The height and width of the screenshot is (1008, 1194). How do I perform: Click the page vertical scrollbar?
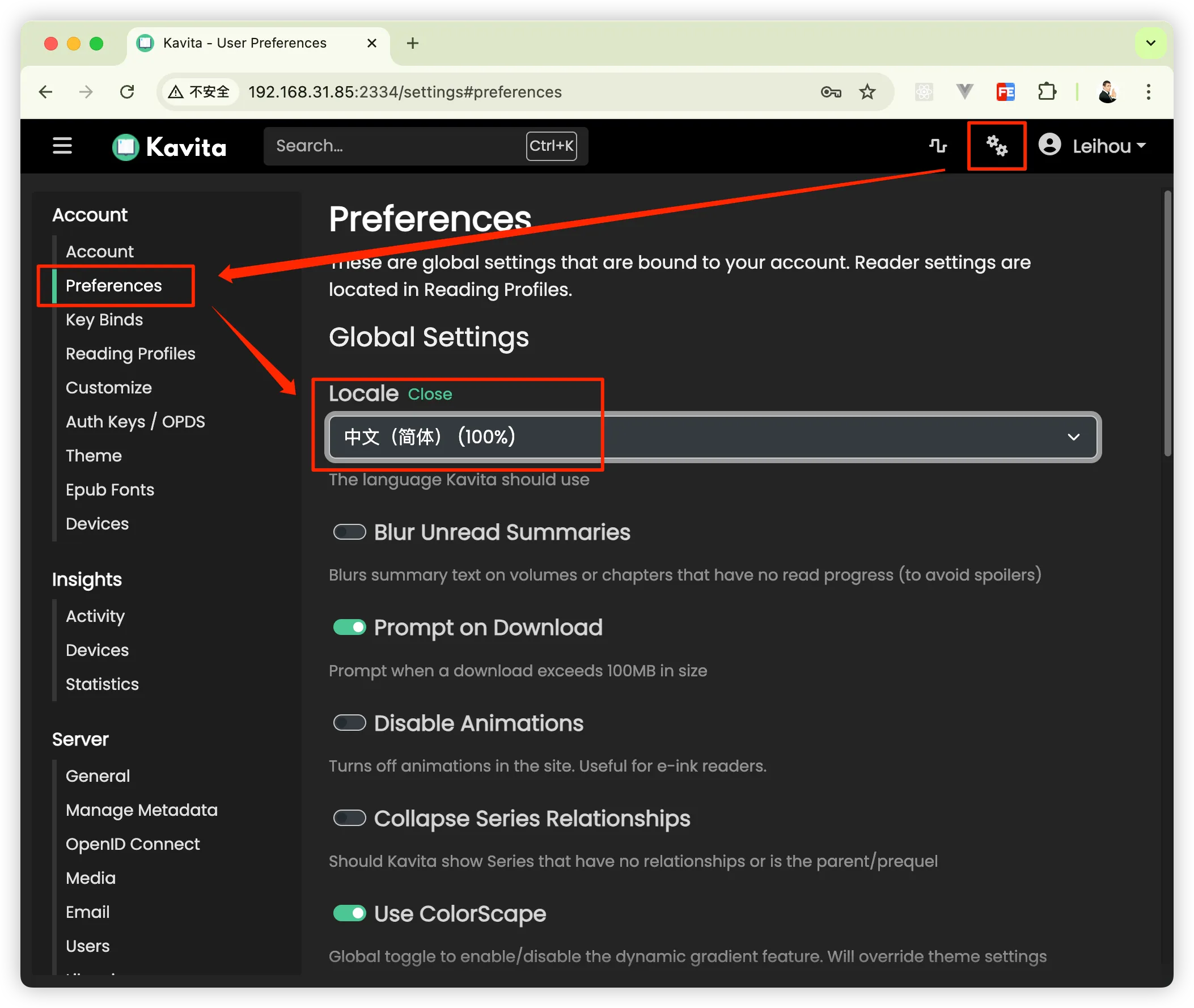pos(1168,323)
